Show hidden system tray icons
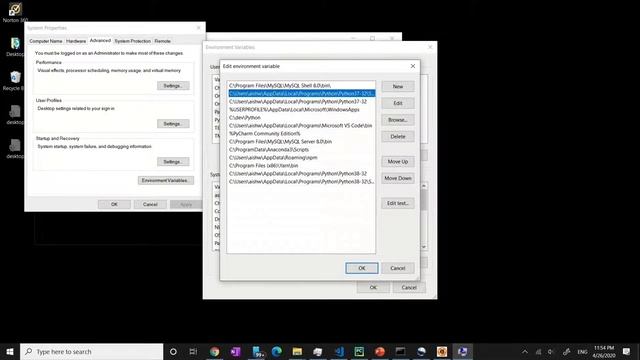Image resolution: width=640 pixels, height=360 pixels. point(525,352)
